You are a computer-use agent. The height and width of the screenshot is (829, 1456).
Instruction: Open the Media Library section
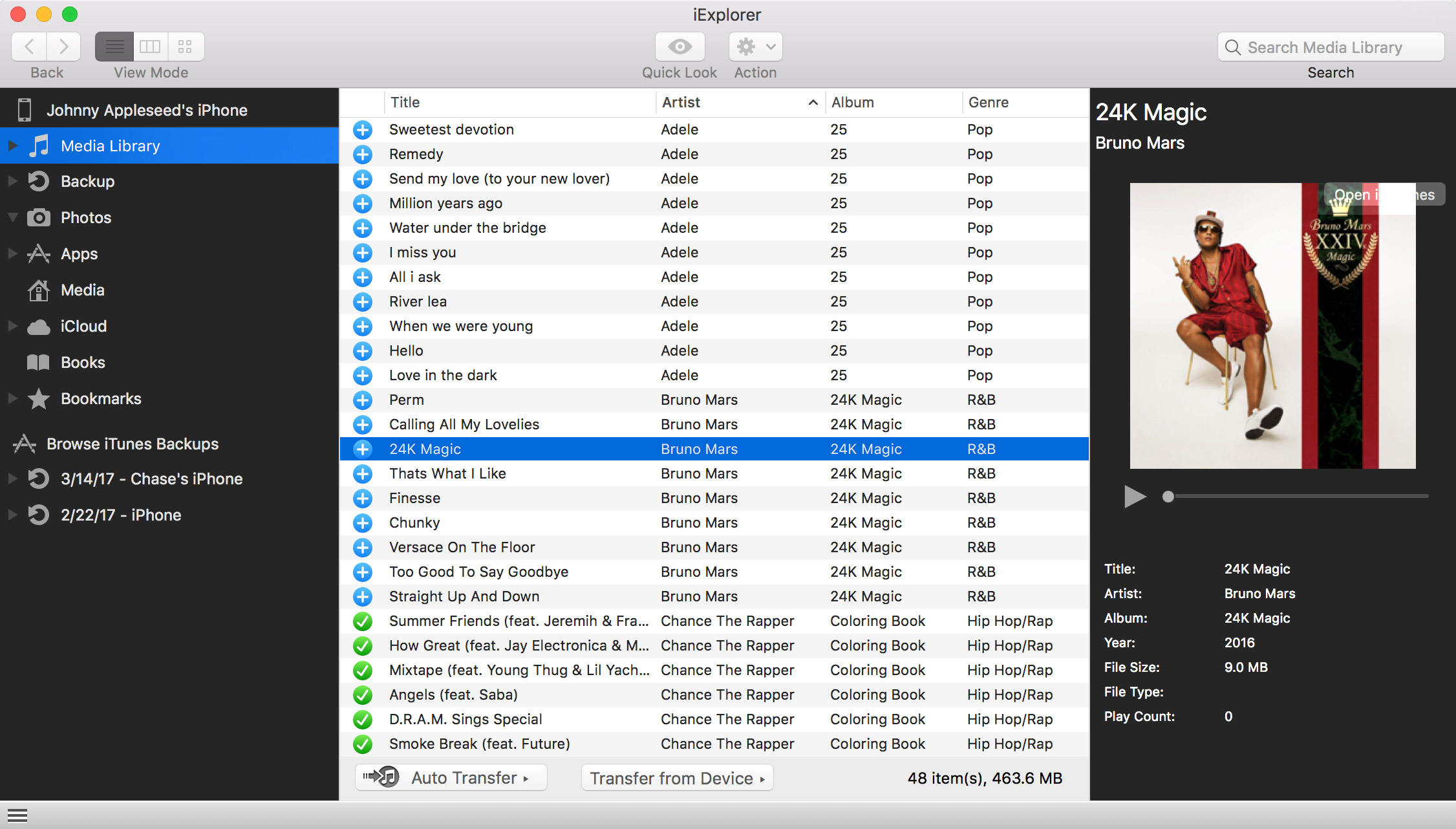[x=110, y=145]
